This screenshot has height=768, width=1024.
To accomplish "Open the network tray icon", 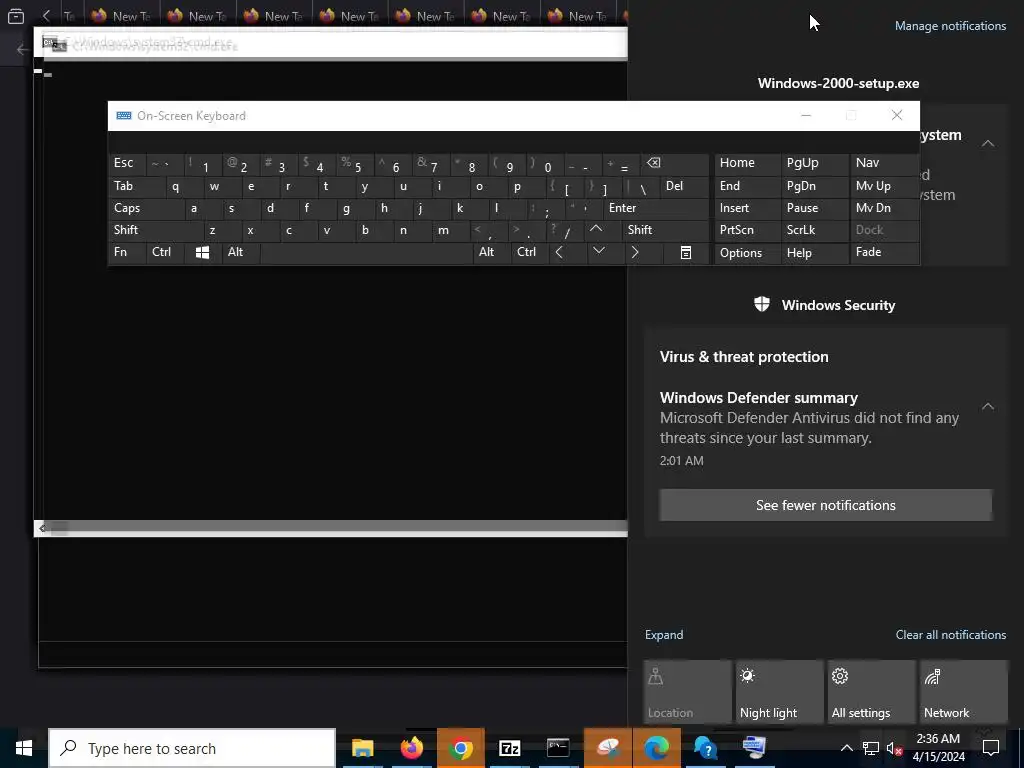I will click(871, 748).
